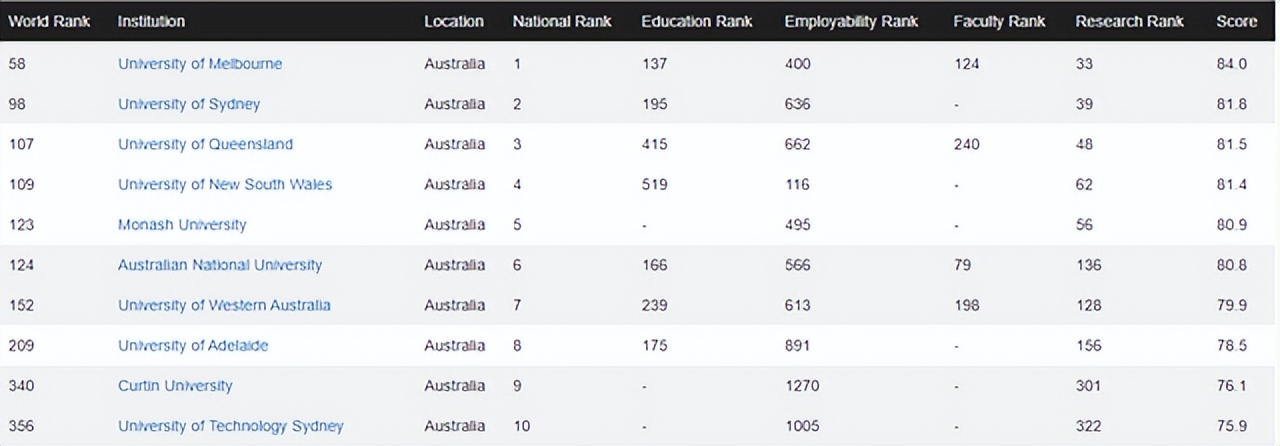The width and height of the screenshot is (1280, 446).
Task: Select the Monash University link
Action: [x=182, y=225]
